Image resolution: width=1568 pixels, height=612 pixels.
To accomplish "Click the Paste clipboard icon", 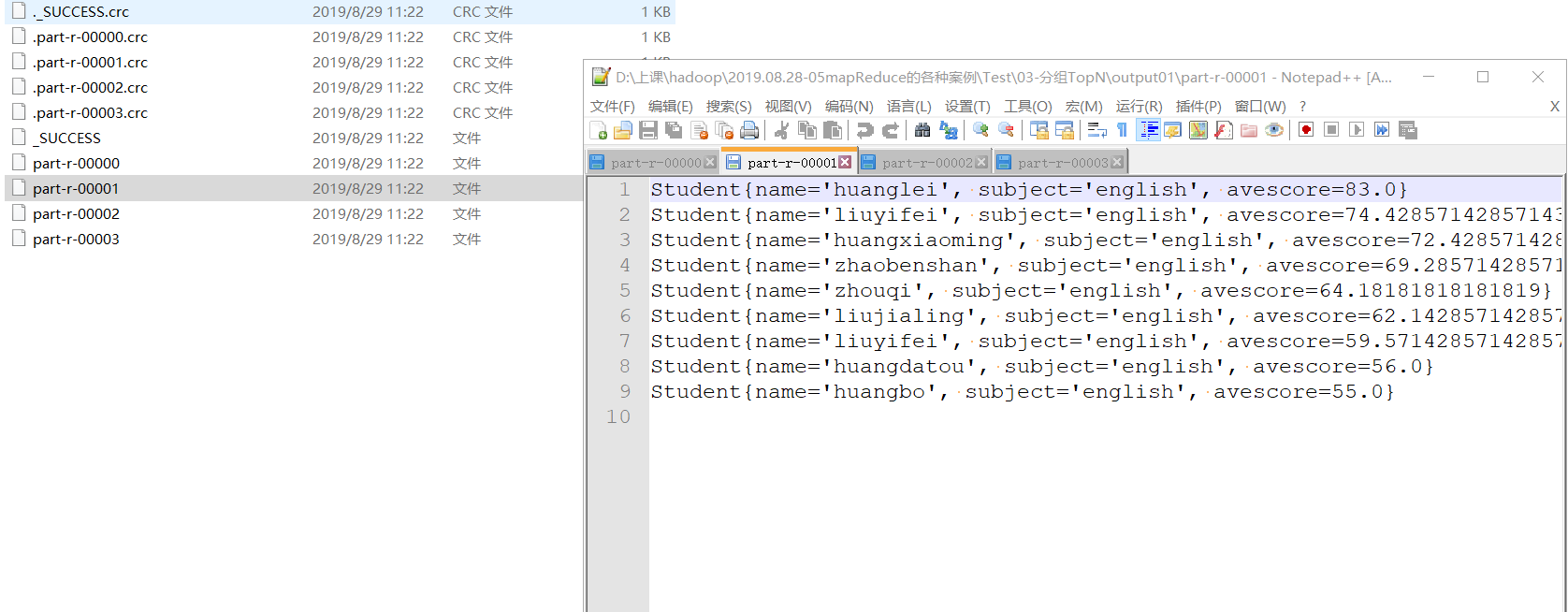I will pyautogui.click(x=833, y=130).
